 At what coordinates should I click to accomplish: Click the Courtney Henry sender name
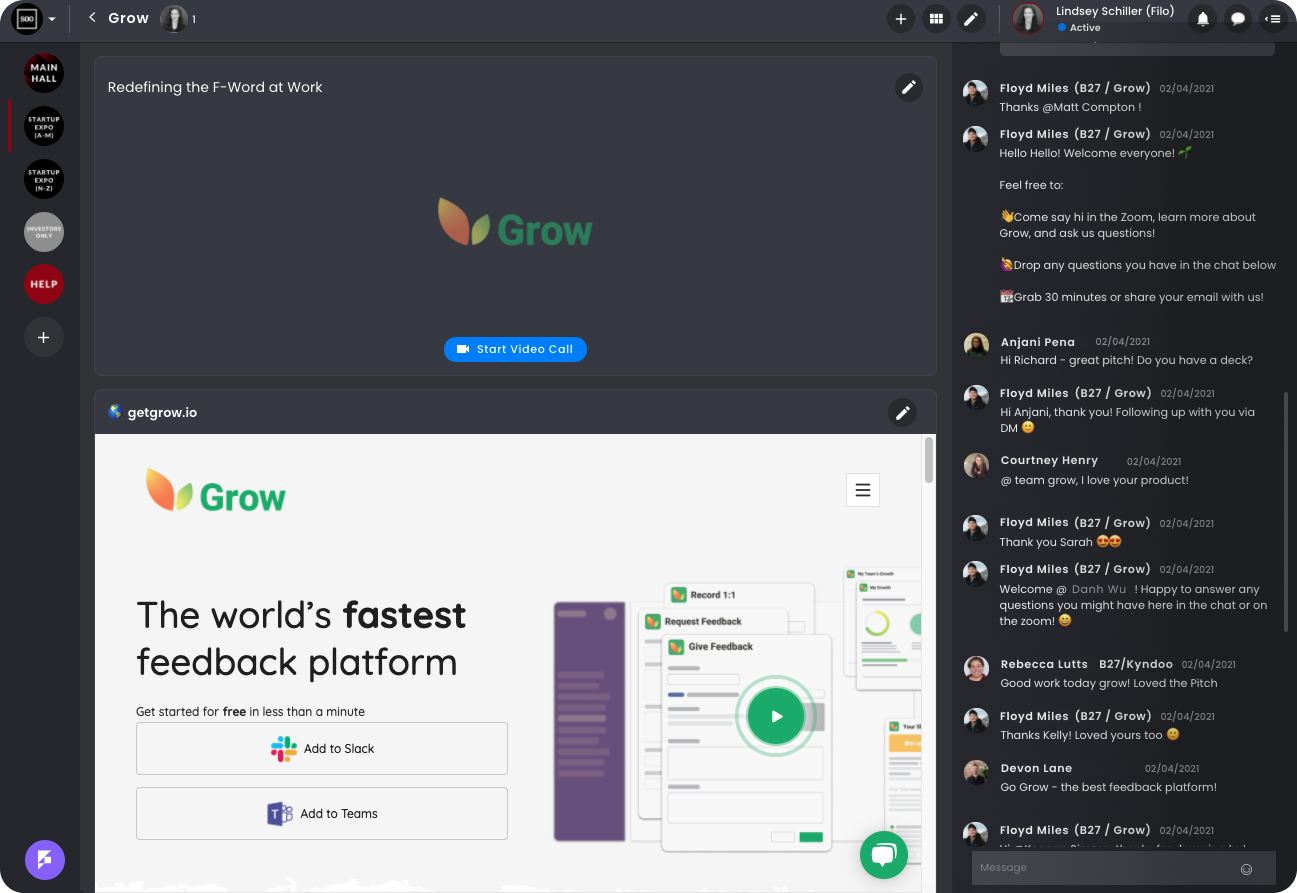[x=1049, y=460]
